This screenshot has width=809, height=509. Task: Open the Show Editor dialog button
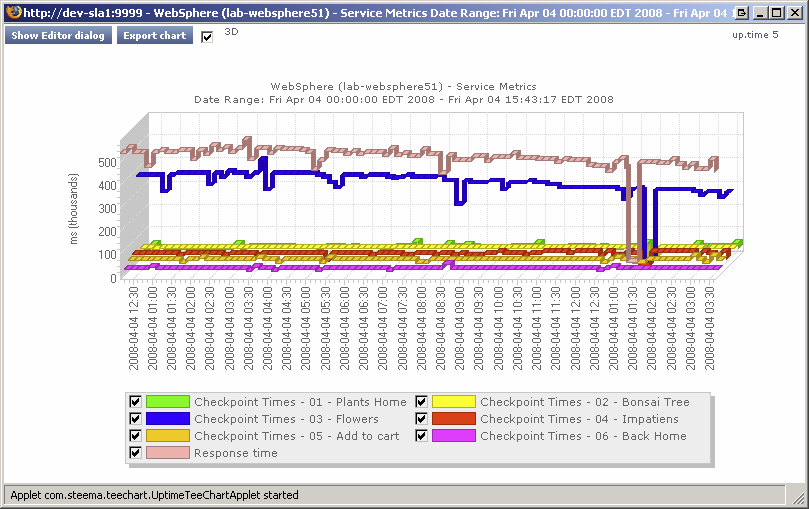click(x=58, y=36)
